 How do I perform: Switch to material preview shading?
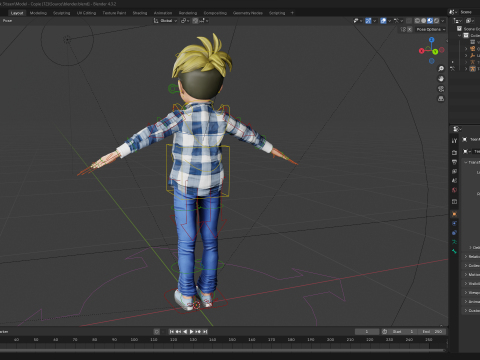430,21
